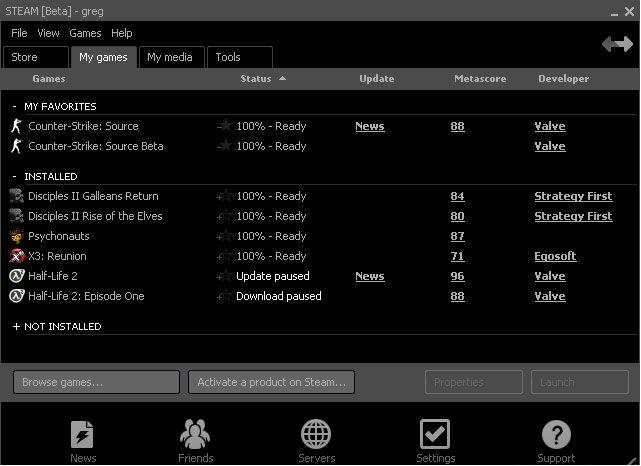
Task: Sort the list by Status column header
Action: (x=256, y=78)
